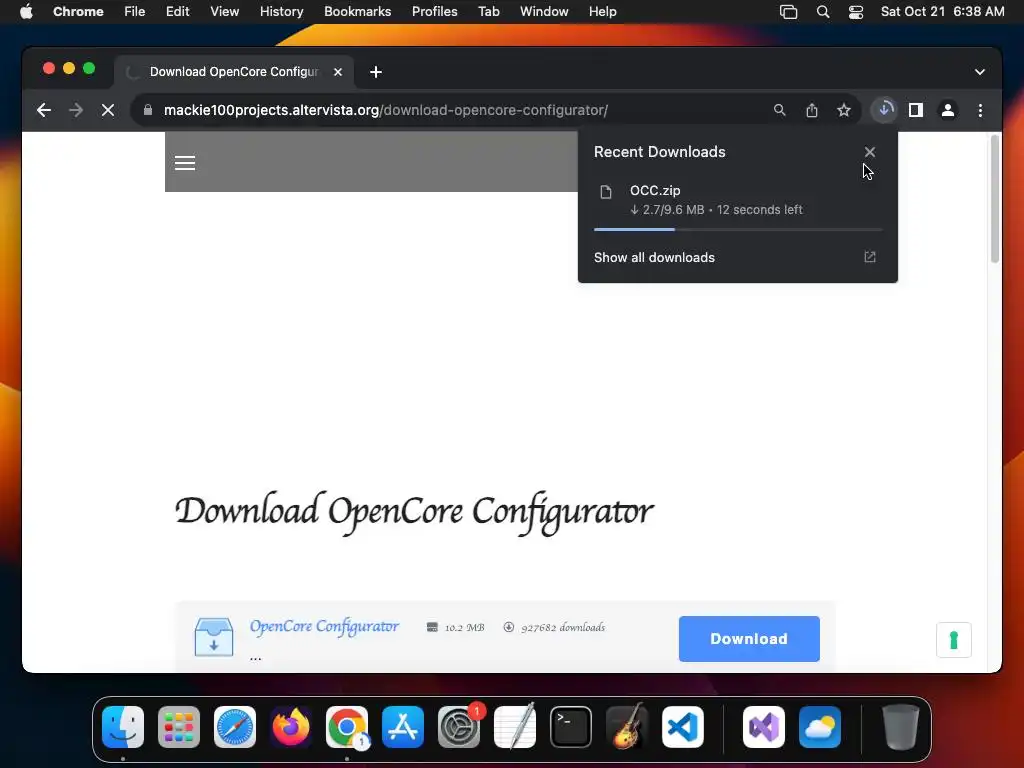This screenshot has width=1024, height=768.
Task: Open Chrome side panel
Action: point(916,110)
